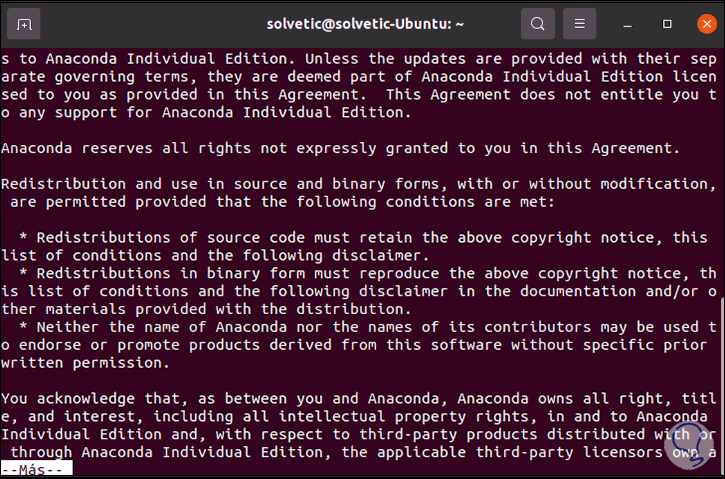
Task: Click the "list of conditions and the following disclaimer." line
Action: tap(200, 255)
